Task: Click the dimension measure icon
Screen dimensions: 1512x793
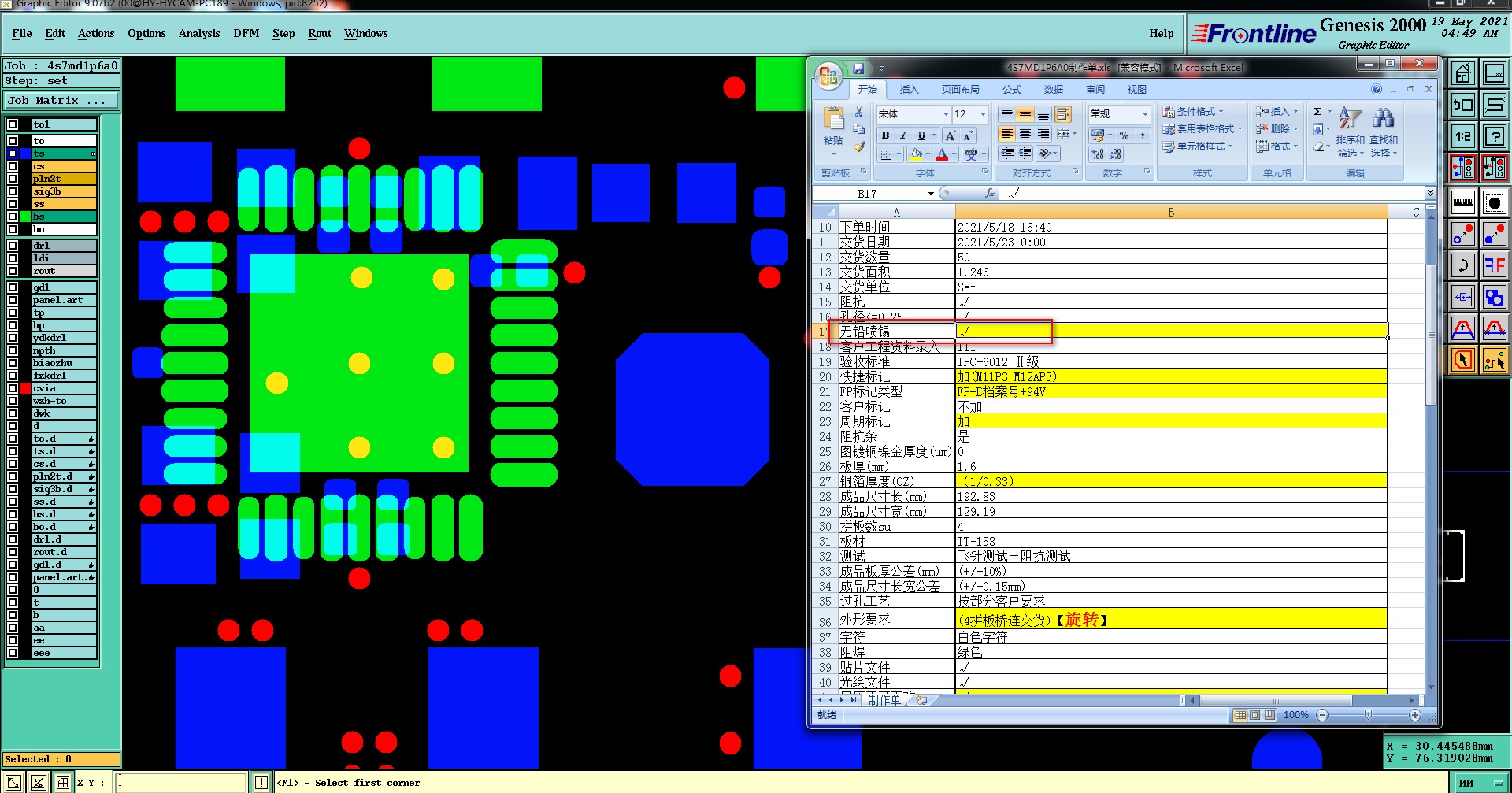Action: [1463, 297]
